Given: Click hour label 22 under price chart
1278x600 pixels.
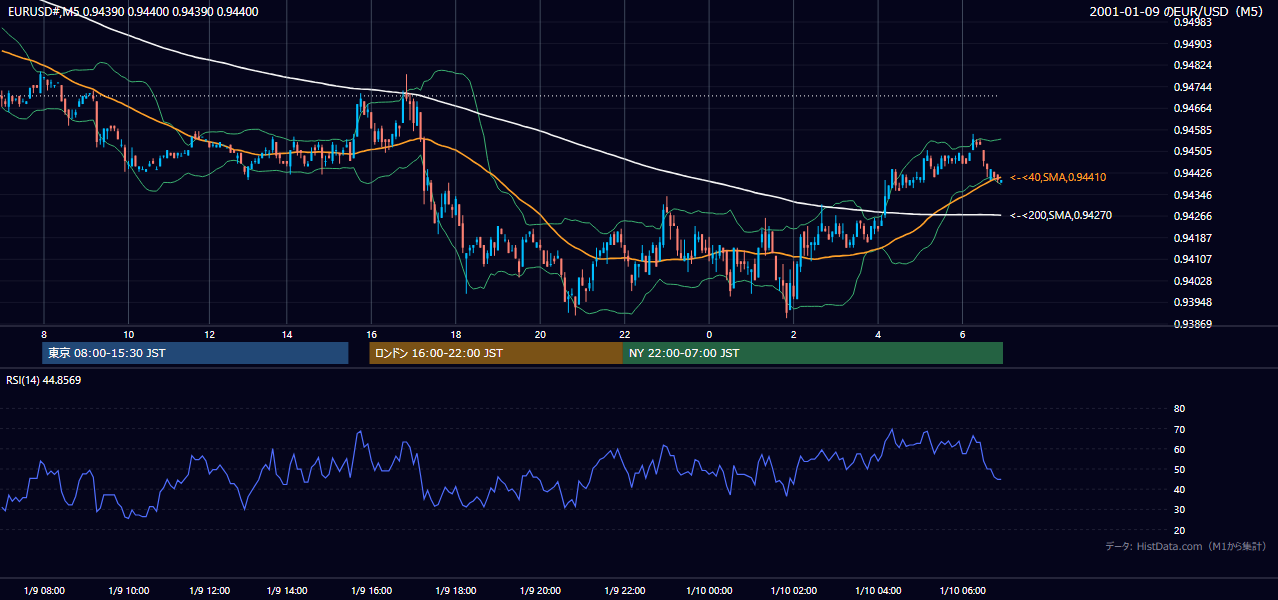Looking at the screenshot, I should coord(624,334).
